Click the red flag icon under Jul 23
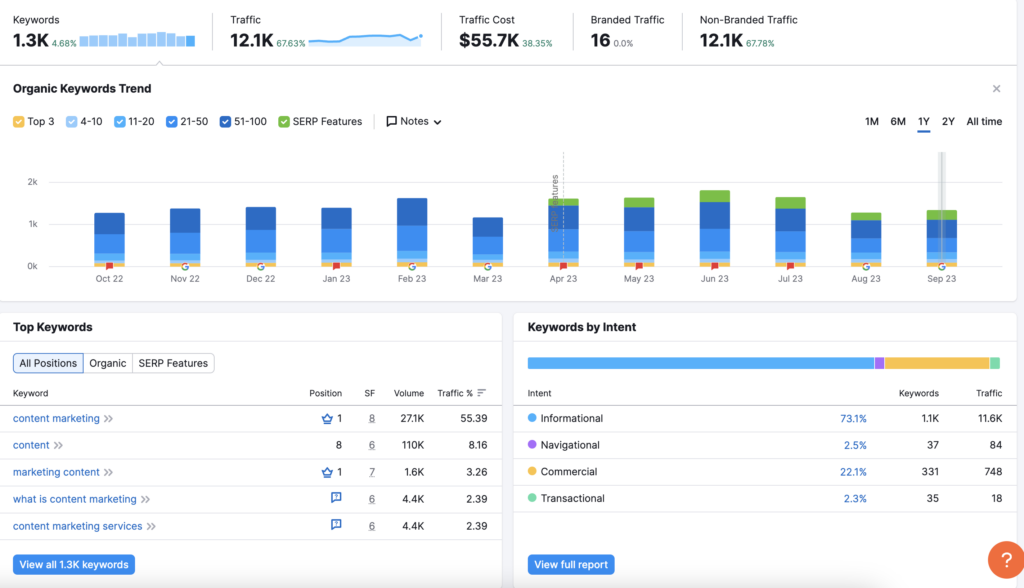 click(790, 266)
